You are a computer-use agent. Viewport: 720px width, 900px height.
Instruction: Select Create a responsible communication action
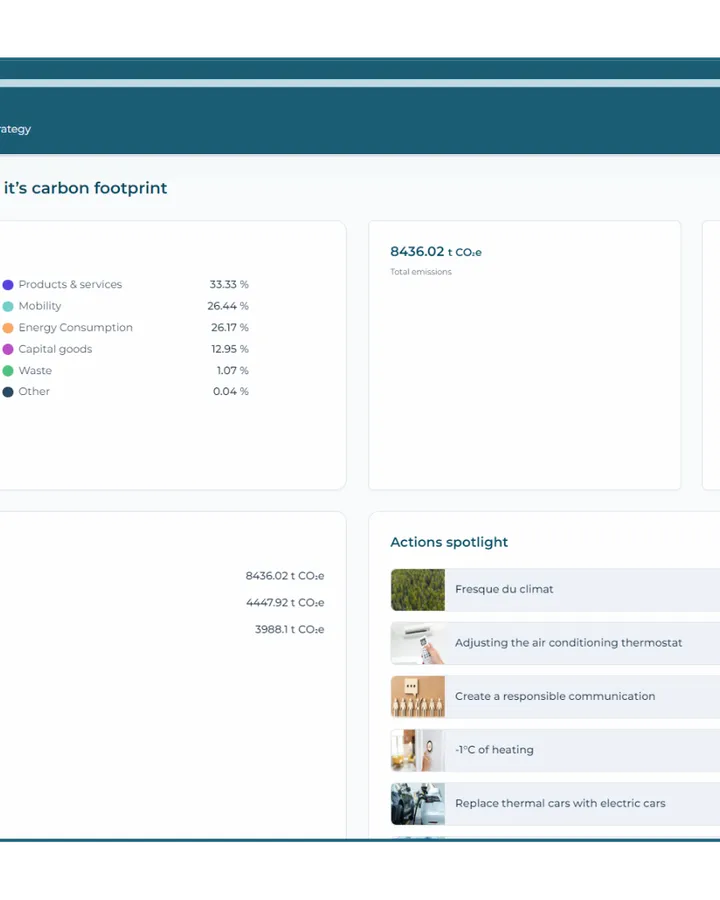point(555,696)
